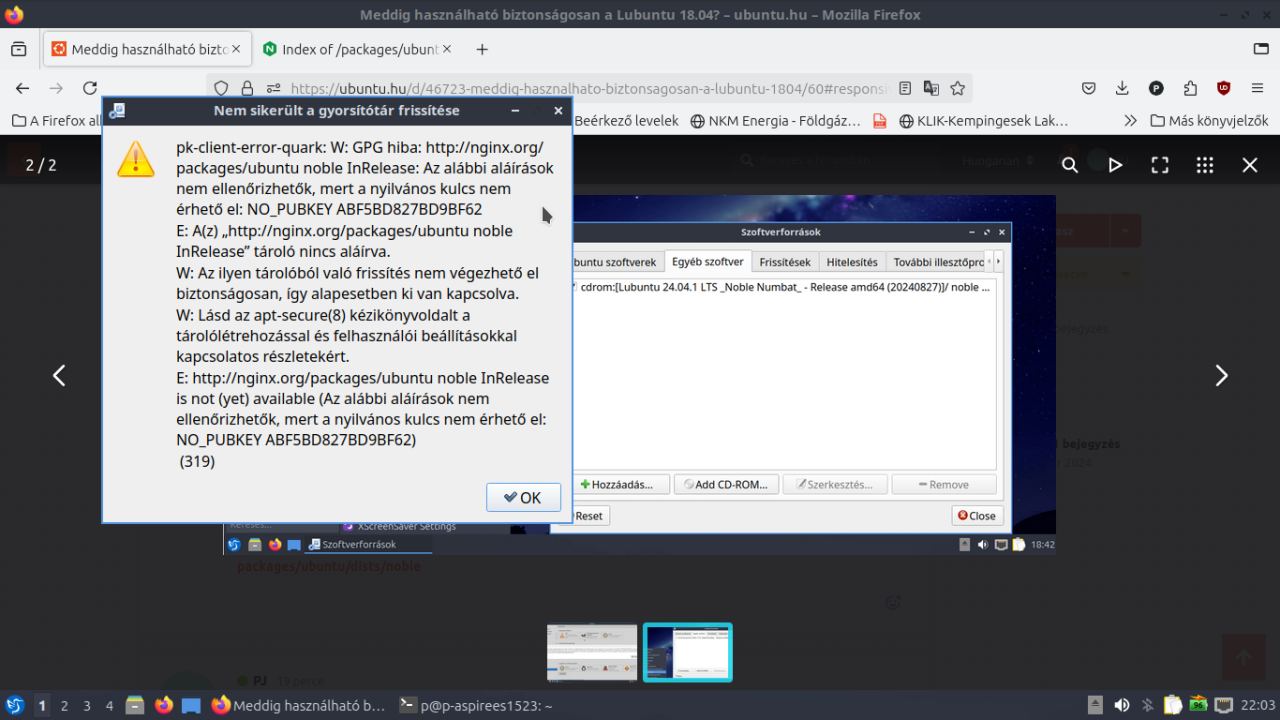Open the uBlock Origin shield extension
1280x720 pixels.
(1223, 88)
